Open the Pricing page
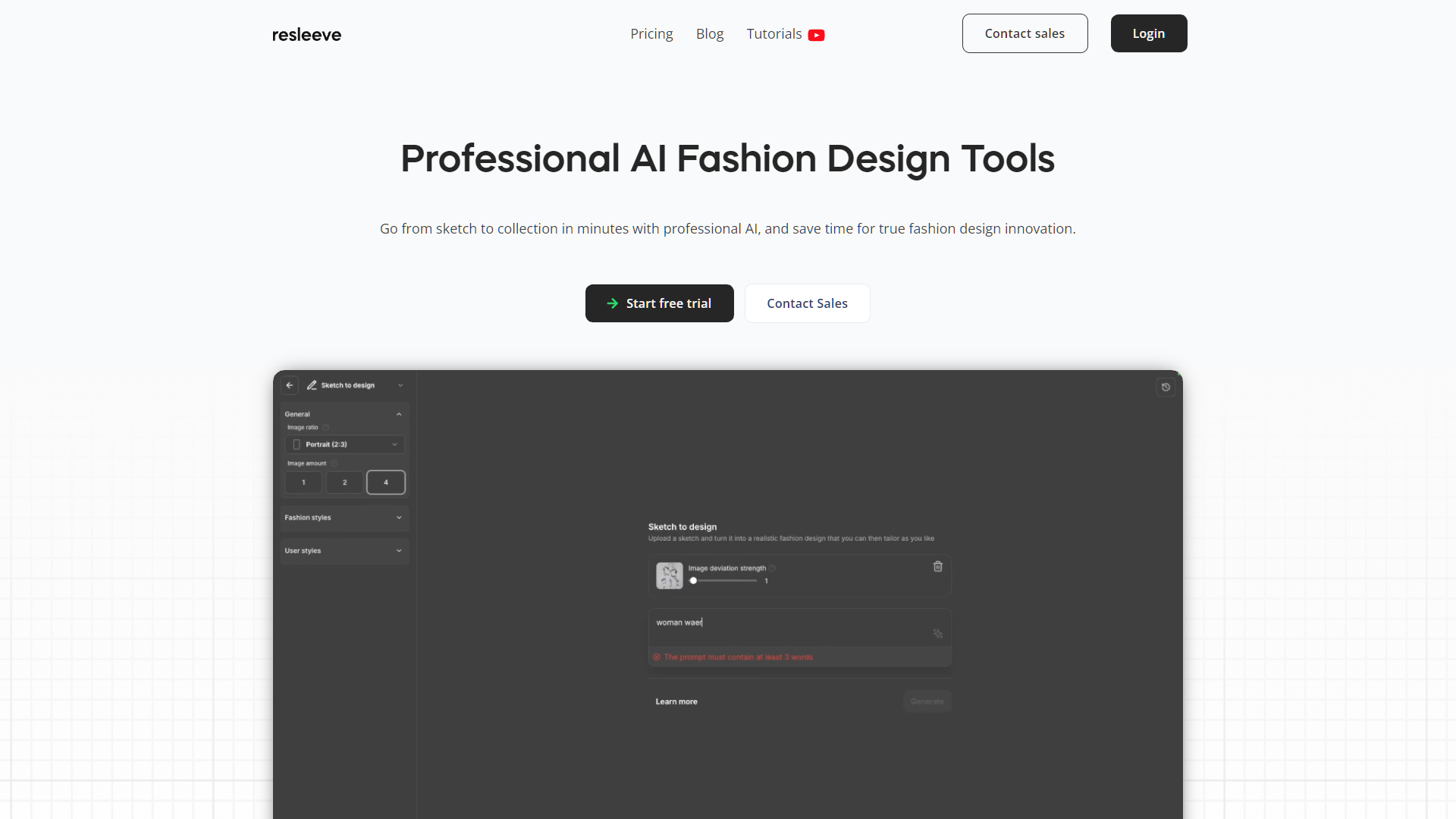Image resolution: width=1456 pixels, height=819 pixels. click(651, 34)
